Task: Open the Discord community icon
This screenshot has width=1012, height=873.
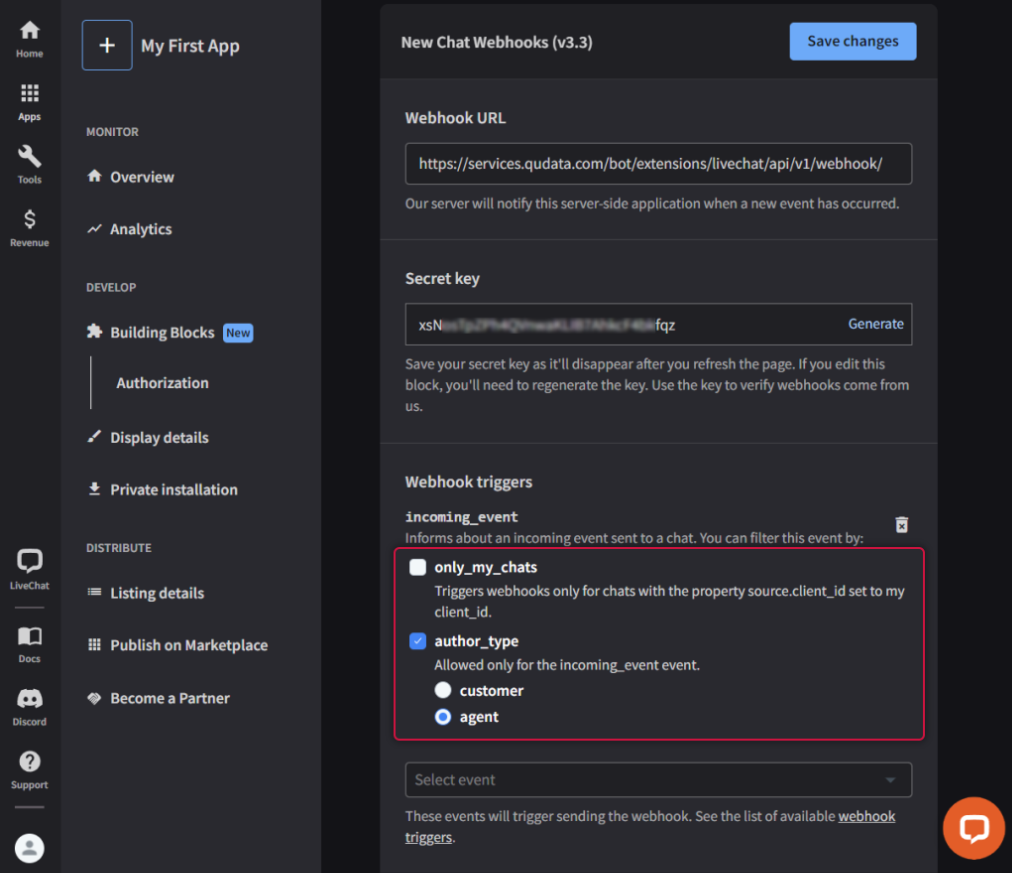Action: point(29,706)
